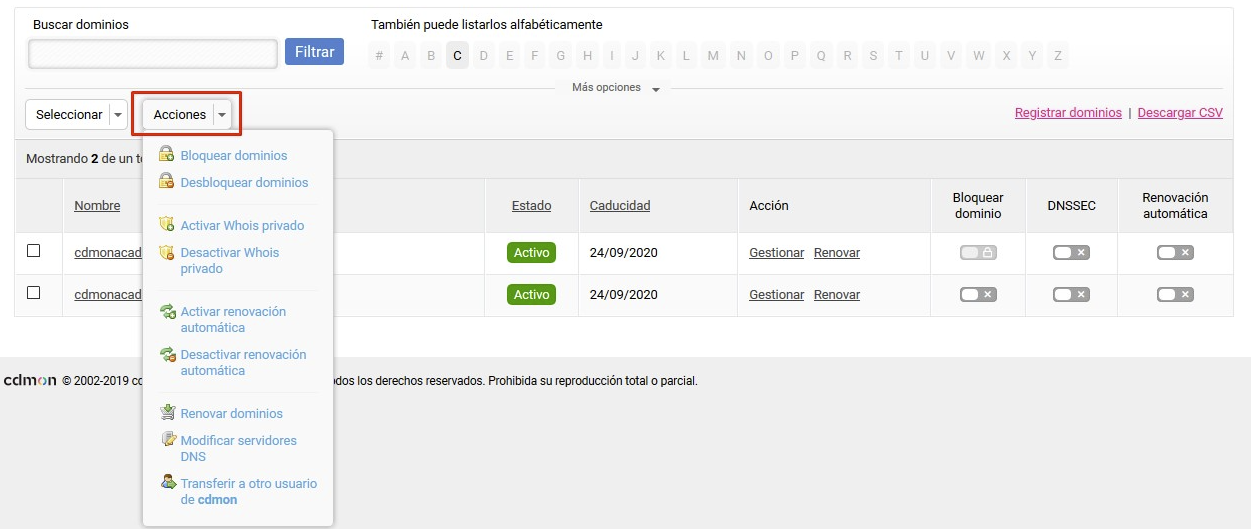Click the Filtrar button

click(x=314, y=52)
